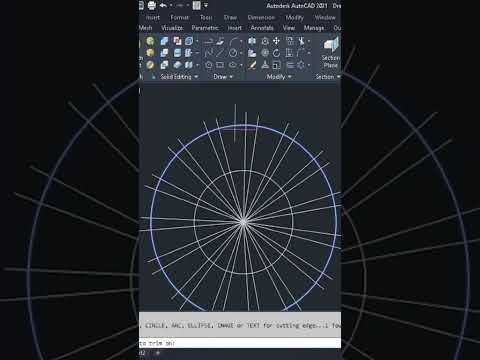Click the Rotate circular-arrow icon in Modify panel
Image resolution: width=480 pixels, height=360 pixels.
[x=276, y=53]
